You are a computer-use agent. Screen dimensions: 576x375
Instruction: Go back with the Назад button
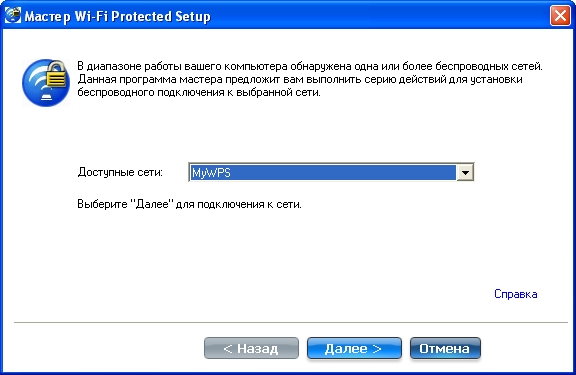(x=251, y=348)
